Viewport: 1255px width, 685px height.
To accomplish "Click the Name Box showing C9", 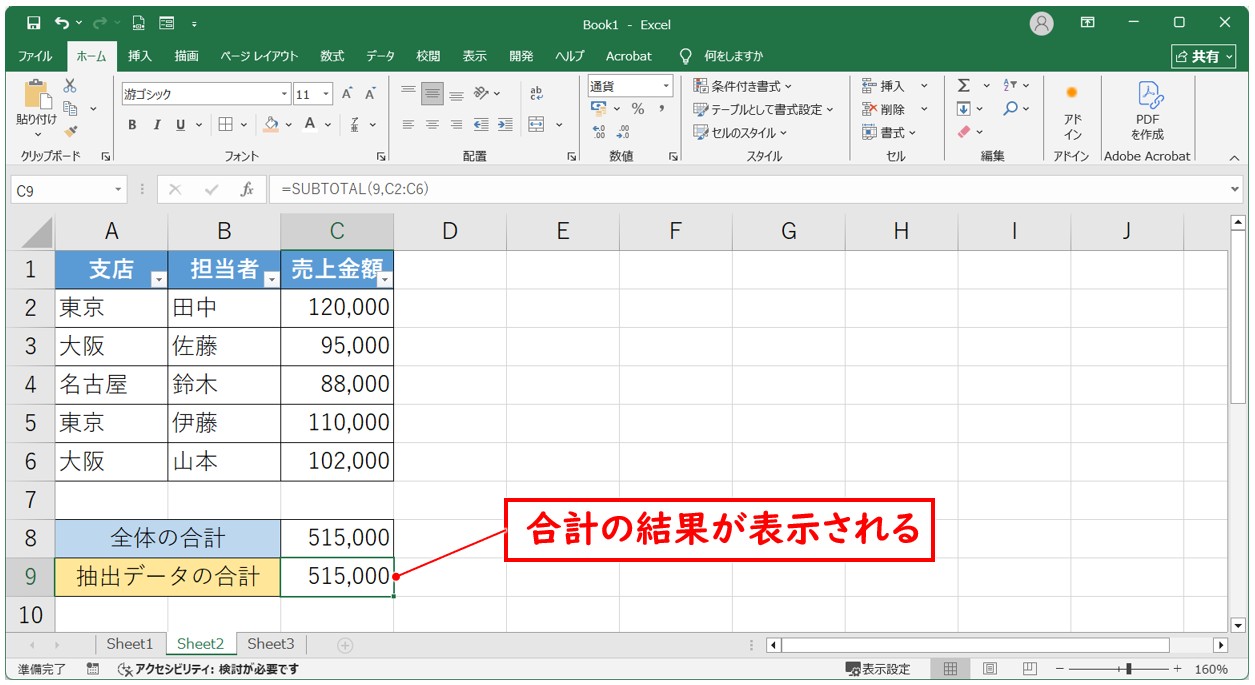I will 60,190.
